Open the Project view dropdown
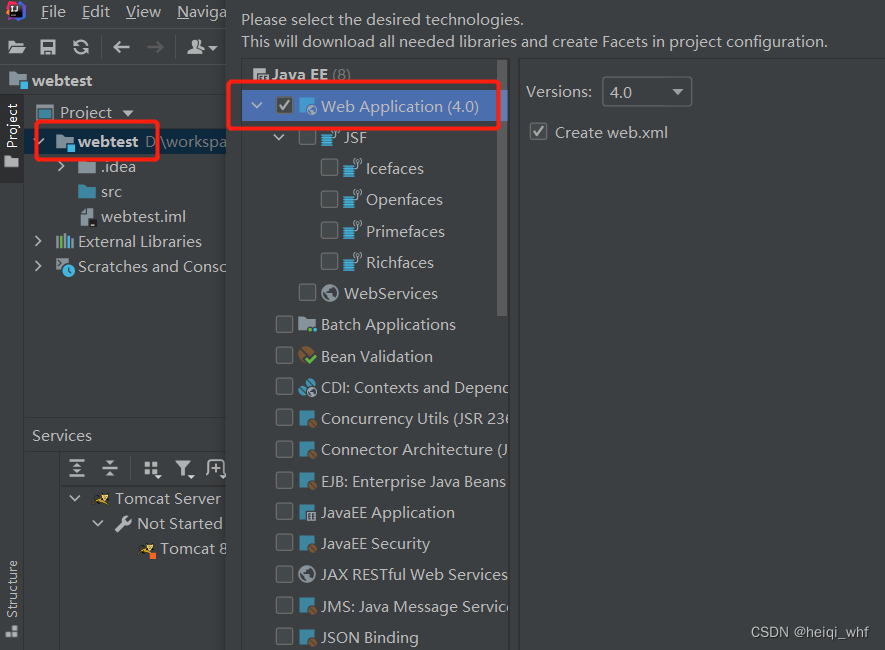 pos(128,113)
